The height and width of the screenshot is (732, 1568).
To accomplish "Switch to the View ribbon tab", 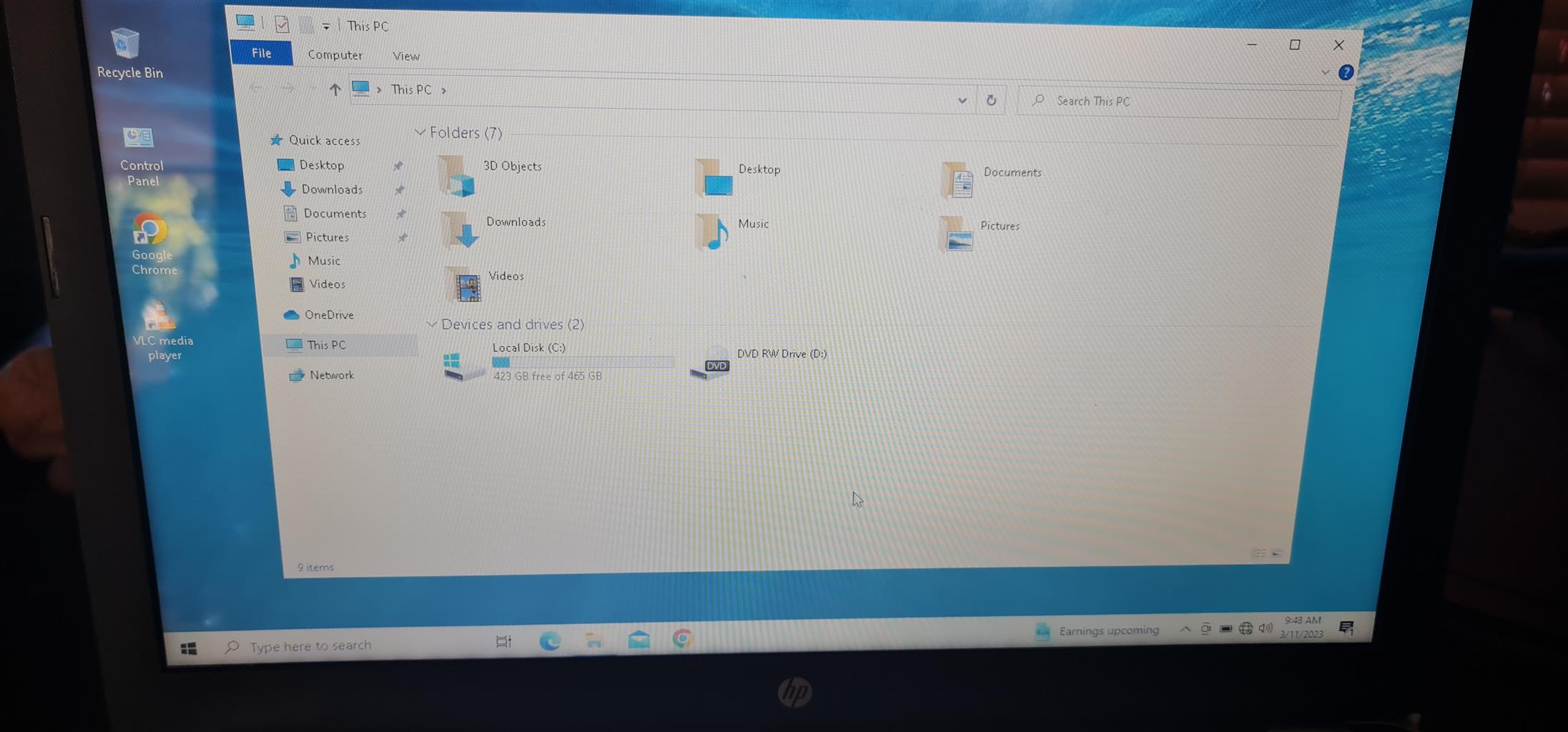I will tap(405, 56).
